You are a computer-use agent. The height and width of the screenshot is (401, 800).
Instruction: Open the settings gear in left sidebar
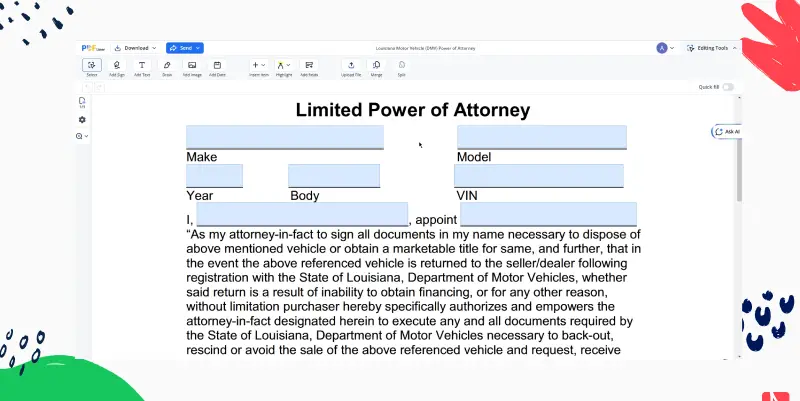82,119
